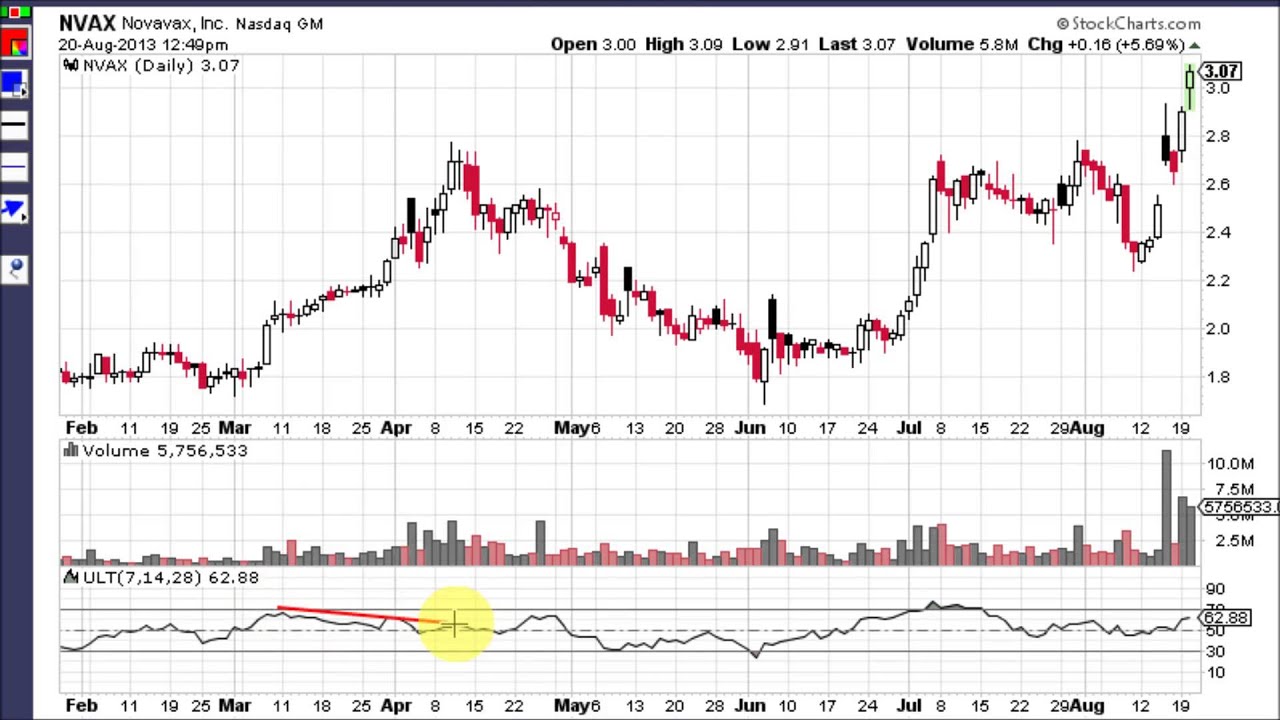Click the "NVAX (Daily) 3.07" legend text
The image size is (1280, 720).
[x=161, y=65]
